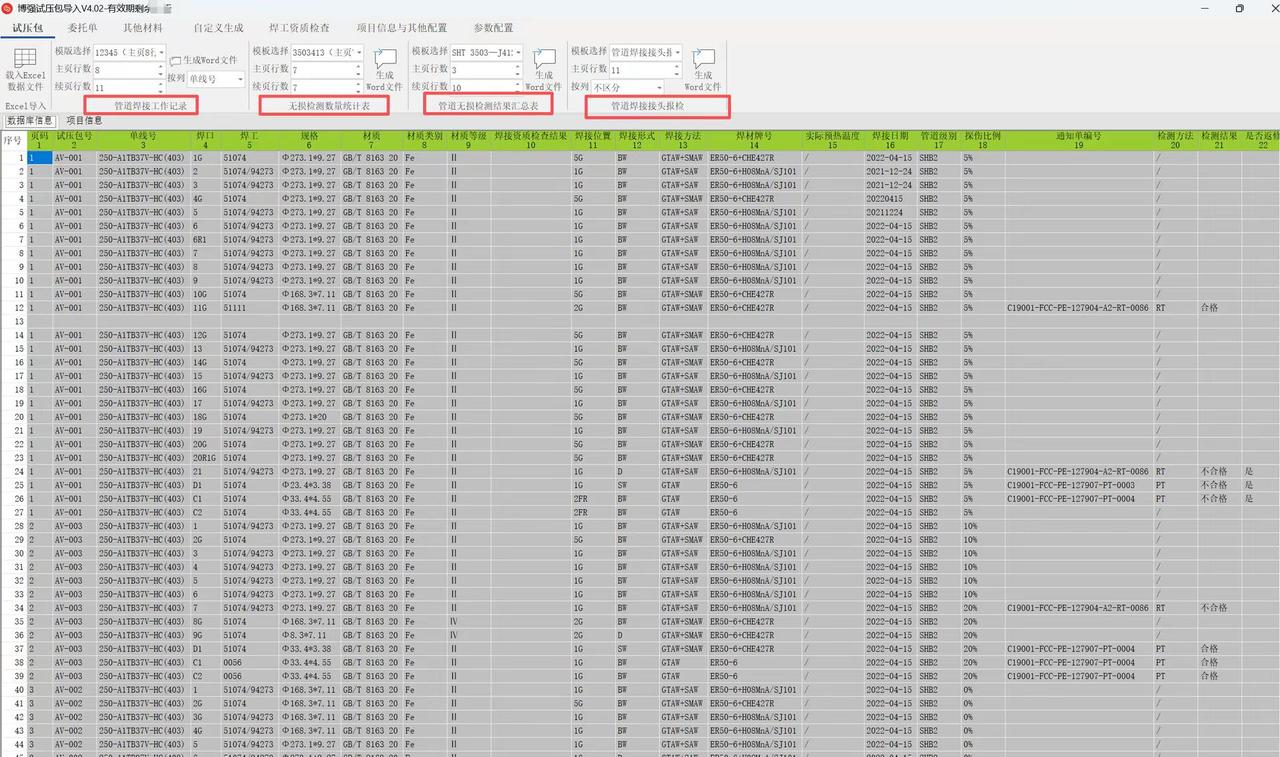Image resolution: width=1280 pixels, height=757 pixels.
Task: Open the 参数配置 tab
Action: (x=493, y=28)
